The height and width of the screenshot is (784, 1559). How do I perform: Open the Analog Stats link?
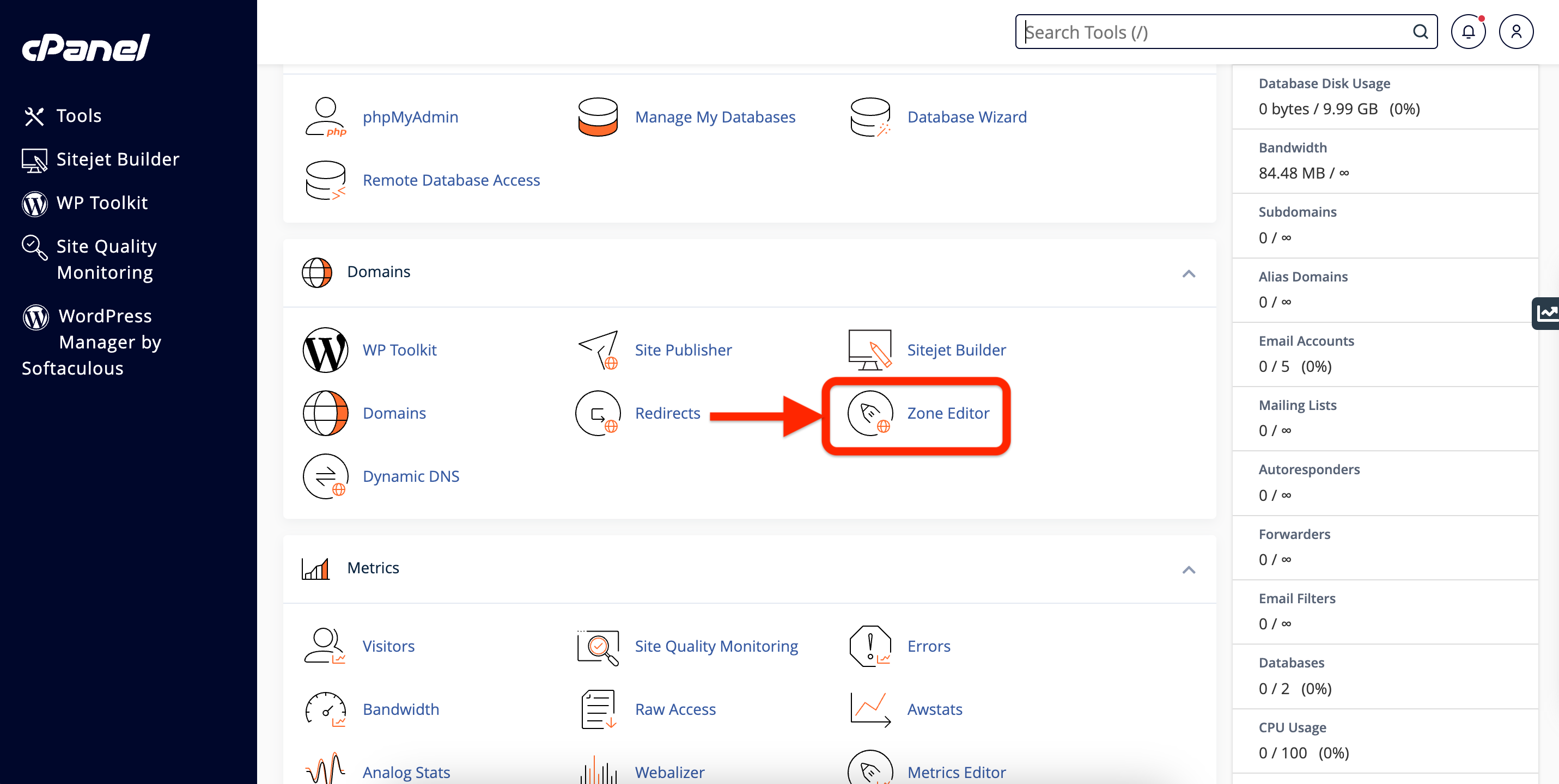click(x=406, y=773)
